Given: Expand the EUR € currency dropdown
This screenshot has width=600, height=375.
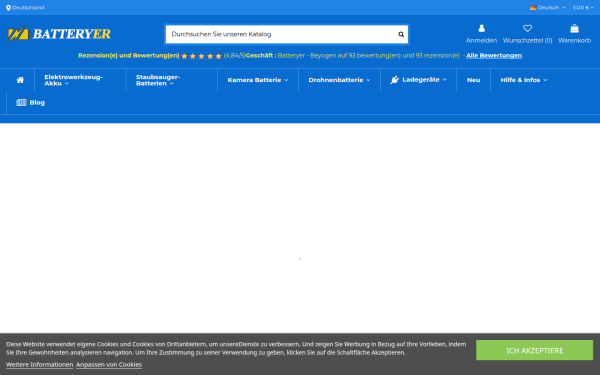Looking at the screenshot, I should point(583,8).
